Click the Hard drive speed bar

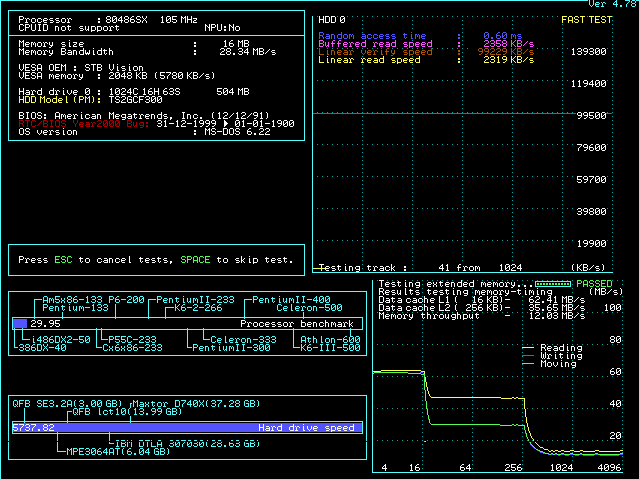click(186, 427)
